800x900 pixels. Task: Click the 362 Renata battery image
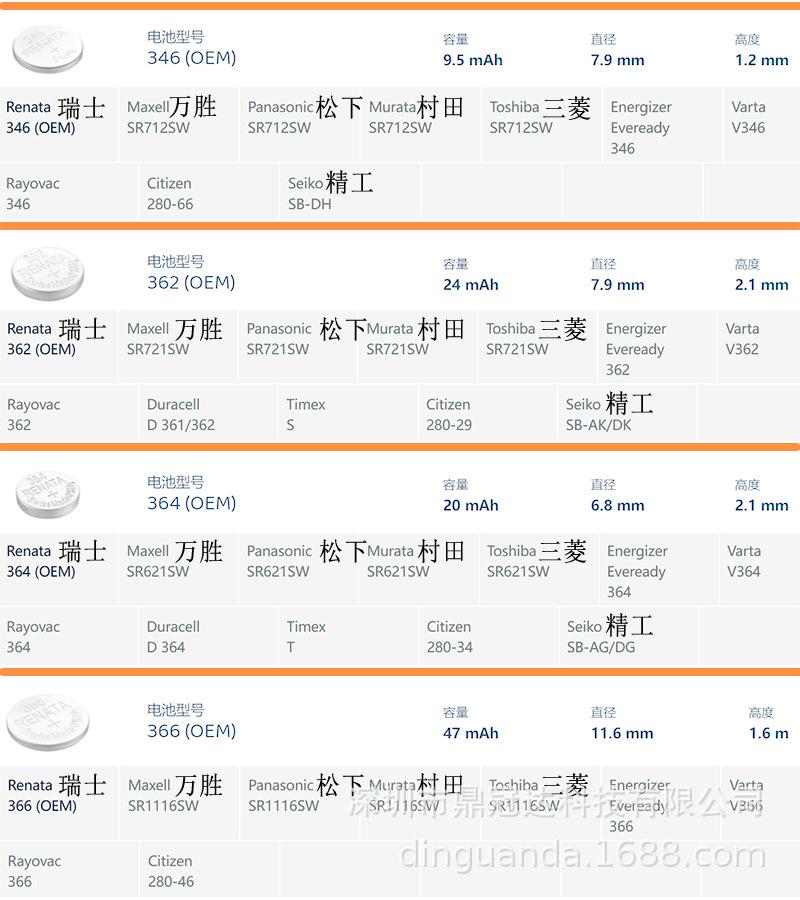point(48,274)
